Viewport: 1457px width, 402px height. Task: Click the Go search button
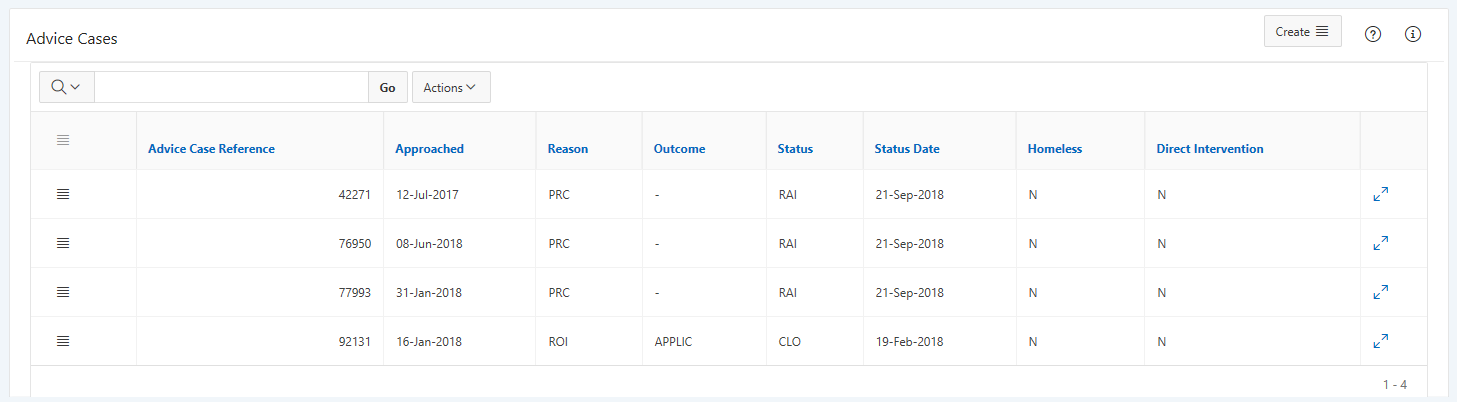tap(388, 87)
